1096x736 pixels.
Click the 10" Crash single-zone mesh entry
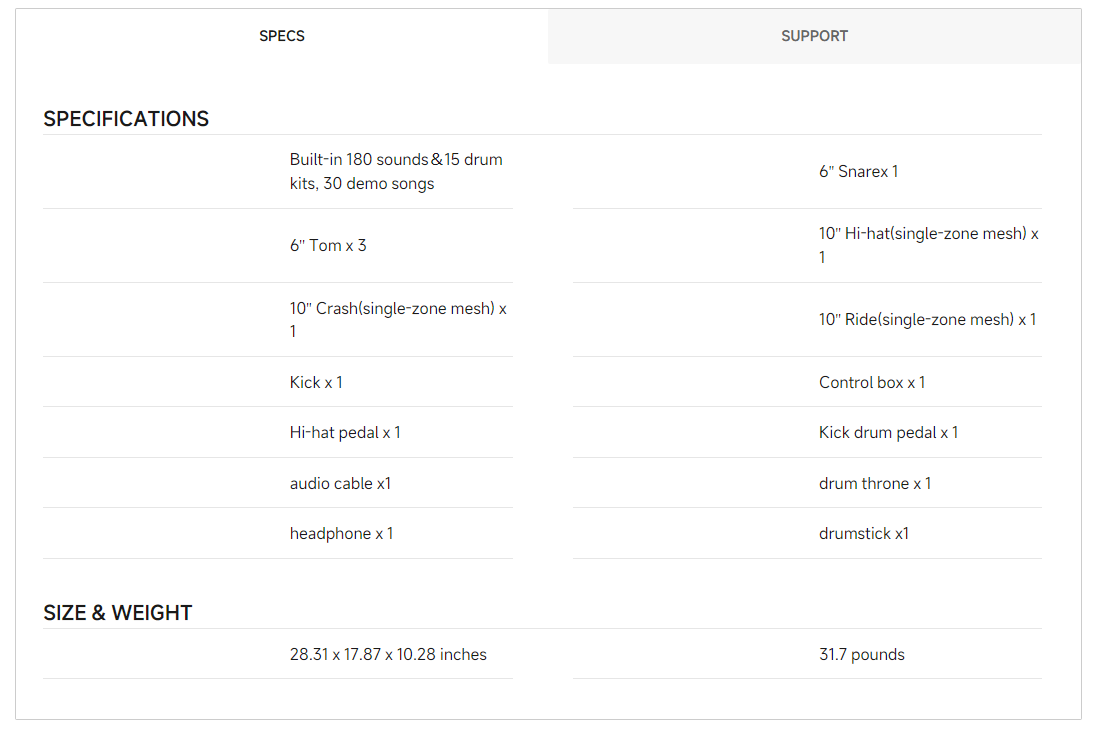pos(398,320)
